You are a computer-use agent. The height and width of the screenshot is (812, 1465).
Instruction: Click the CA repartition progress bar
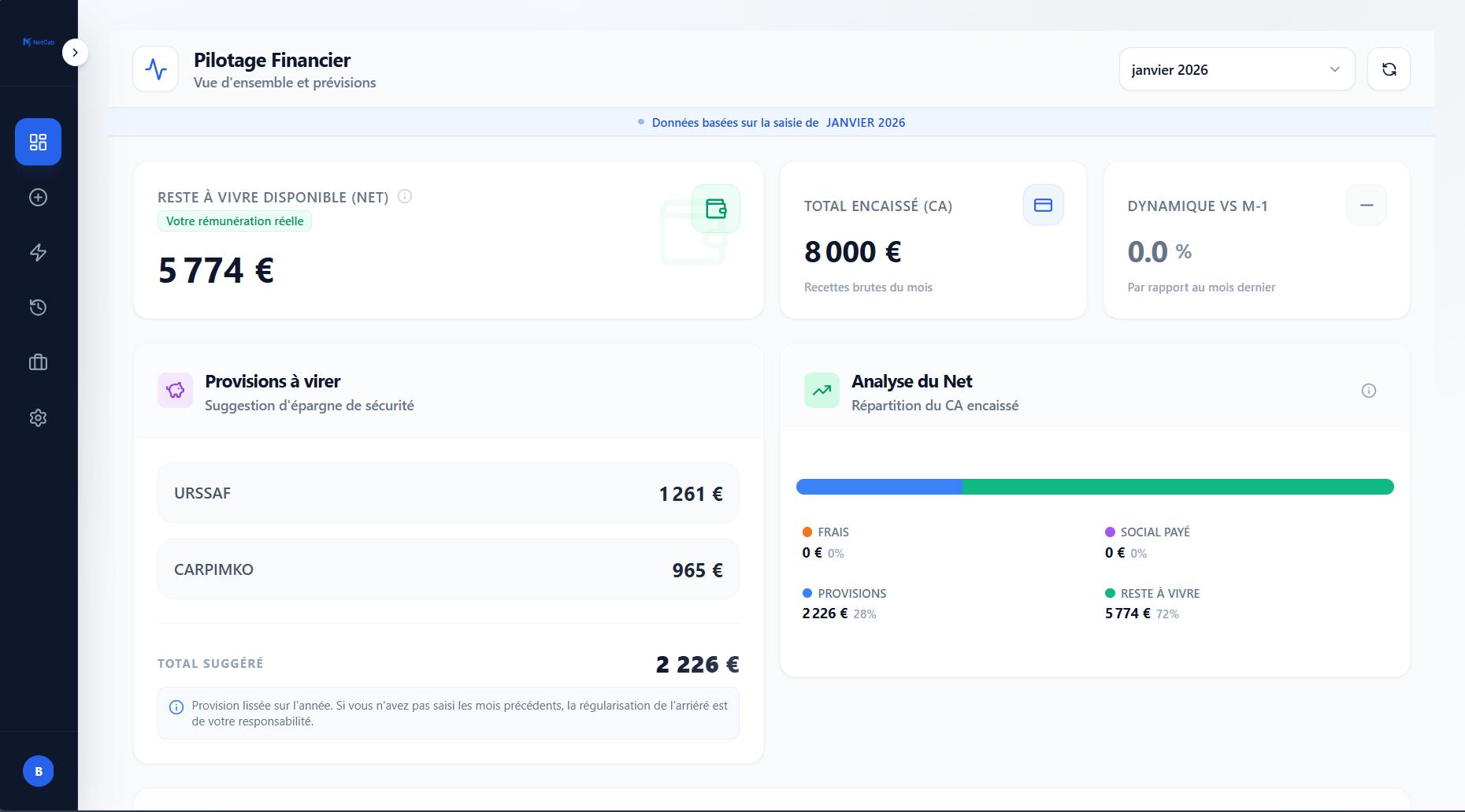pos(1095,487)
